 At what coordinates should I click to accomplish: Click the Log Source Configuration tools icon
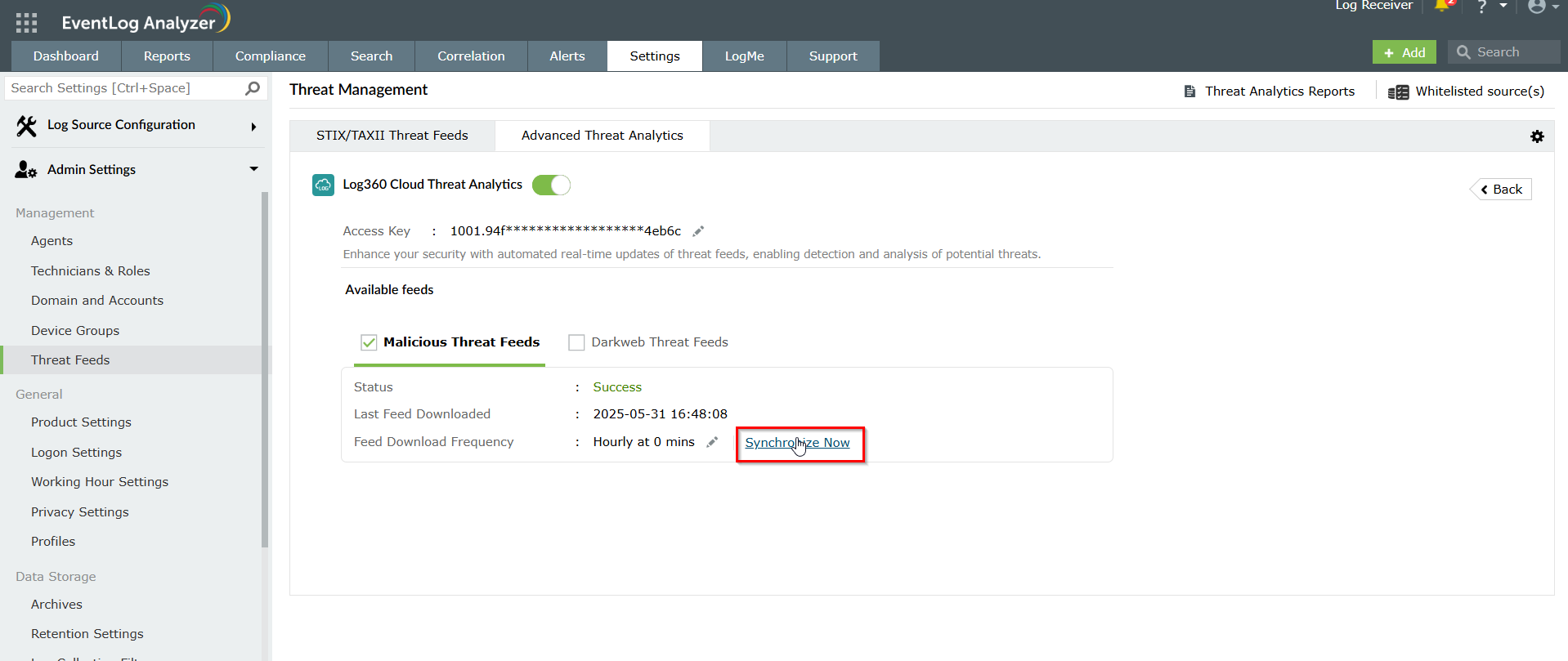(x=26, y=126)
